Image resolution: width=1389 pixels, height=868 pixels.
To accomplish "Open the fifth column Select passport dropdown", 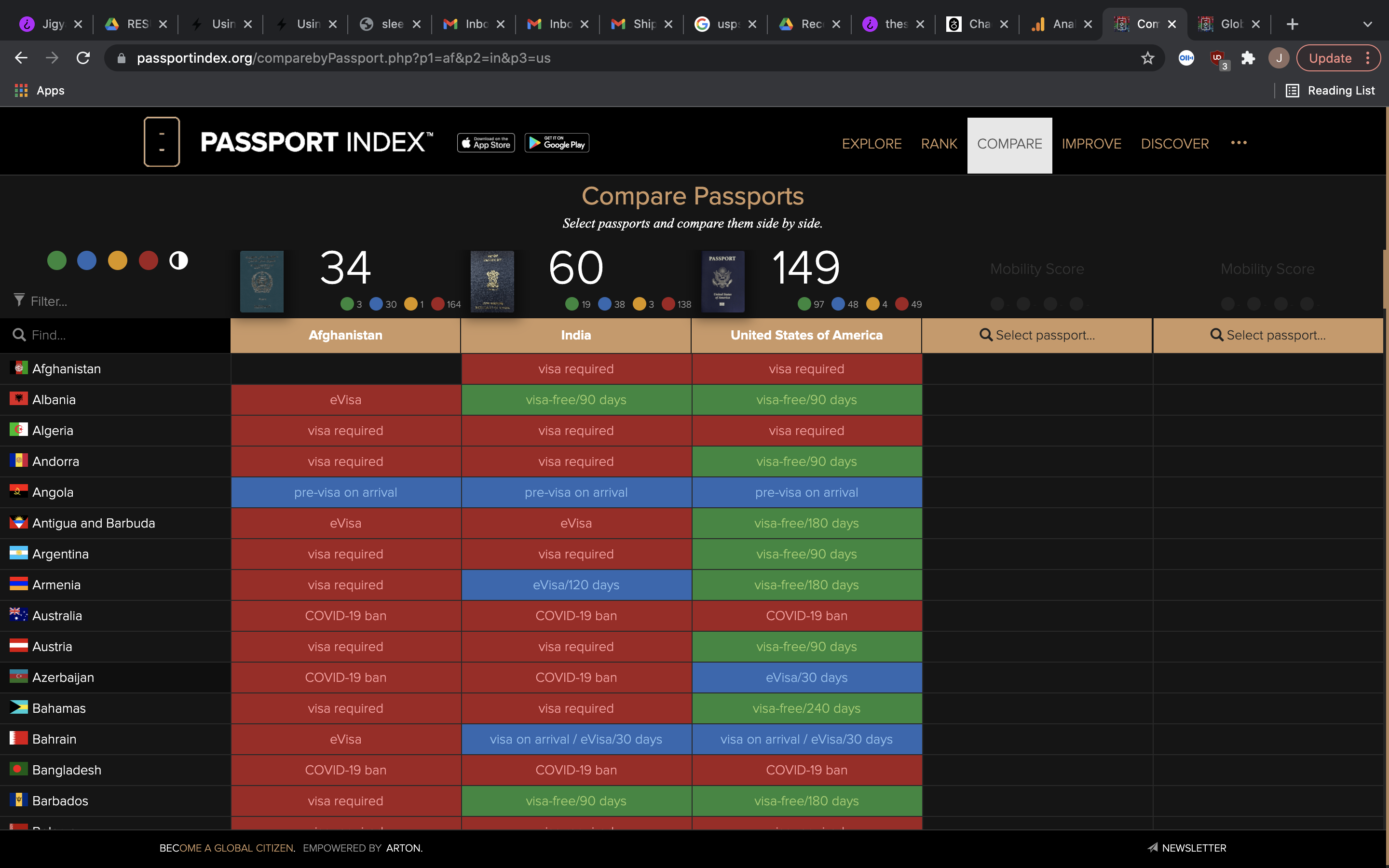I will pos(1267,335).
